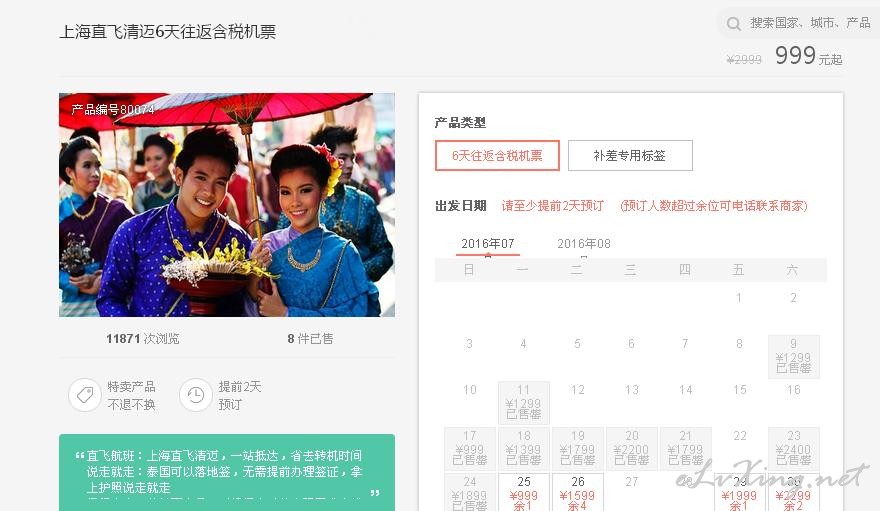Choose the date priced ¥2299 with 余2
Image resolution: width=880 pixels, height=511 pixels.
point(793,492)
